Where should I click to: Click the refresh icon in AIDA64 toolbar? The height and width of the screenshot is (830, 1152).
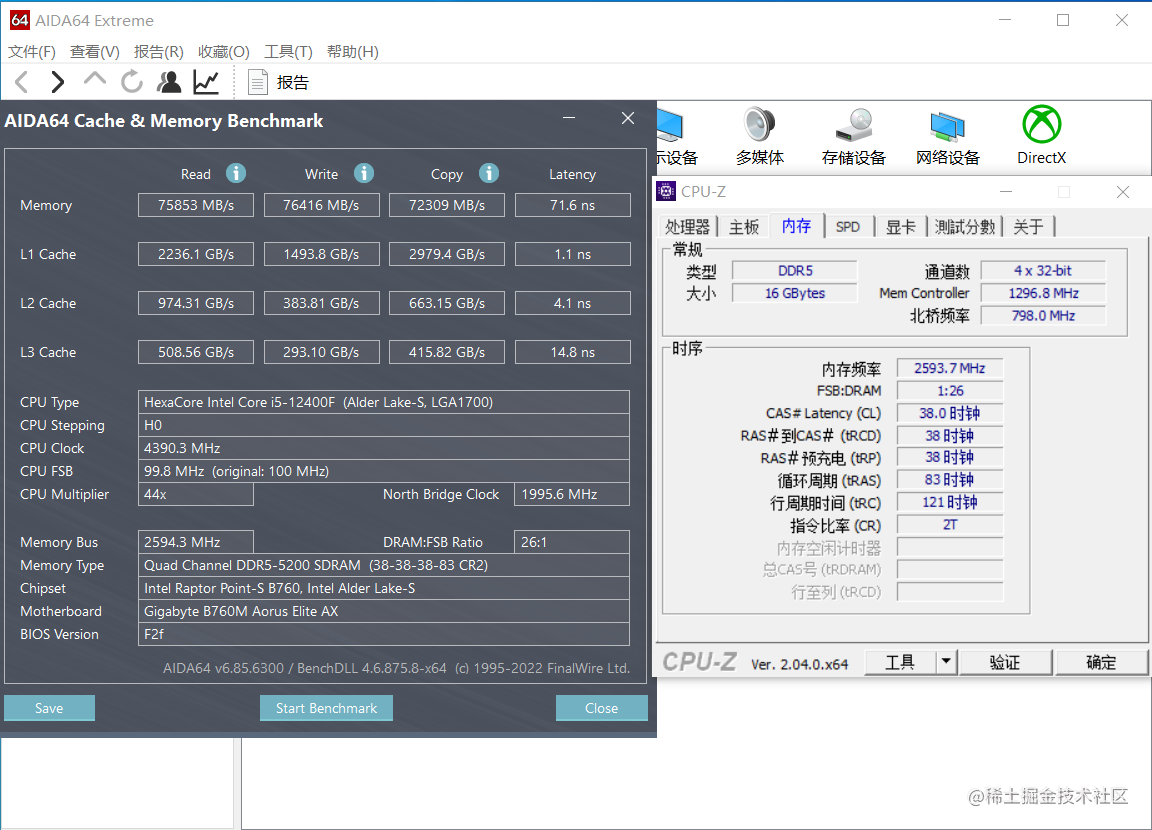pos(132,82)
